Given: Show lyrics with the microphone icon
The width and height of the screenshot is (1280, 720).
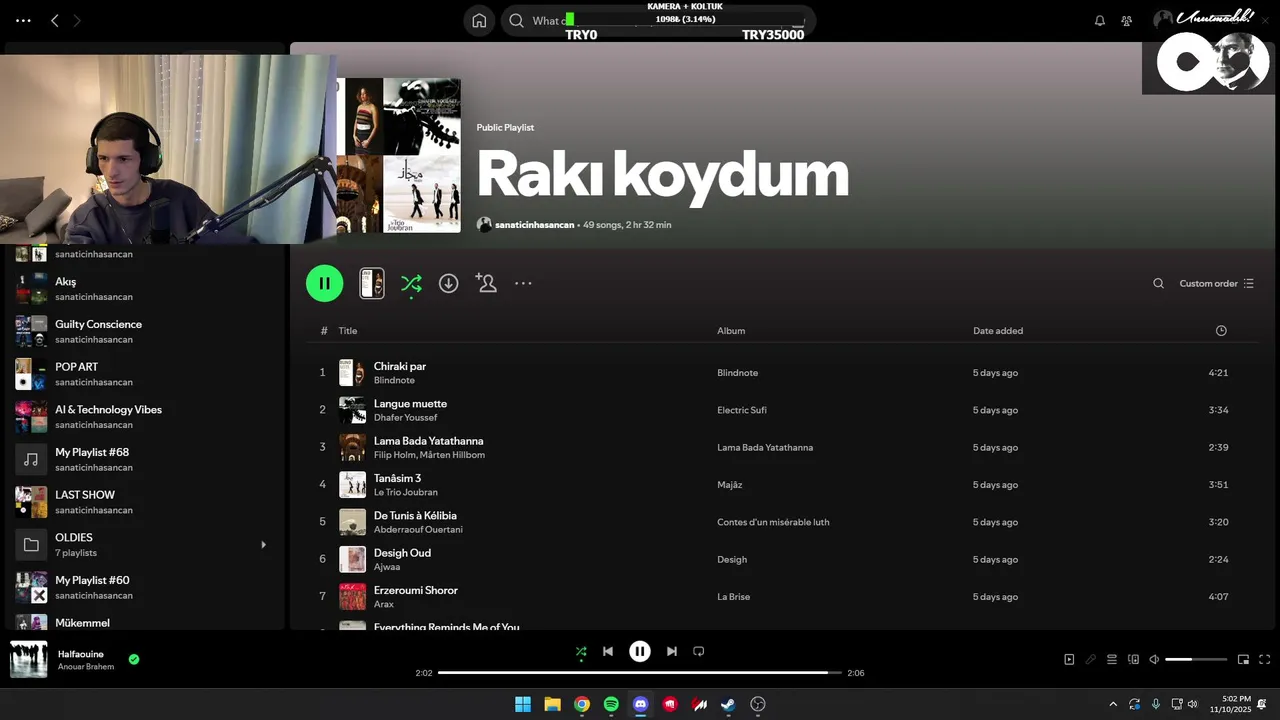Looking at the screenshot, I should pos(1091,659).
